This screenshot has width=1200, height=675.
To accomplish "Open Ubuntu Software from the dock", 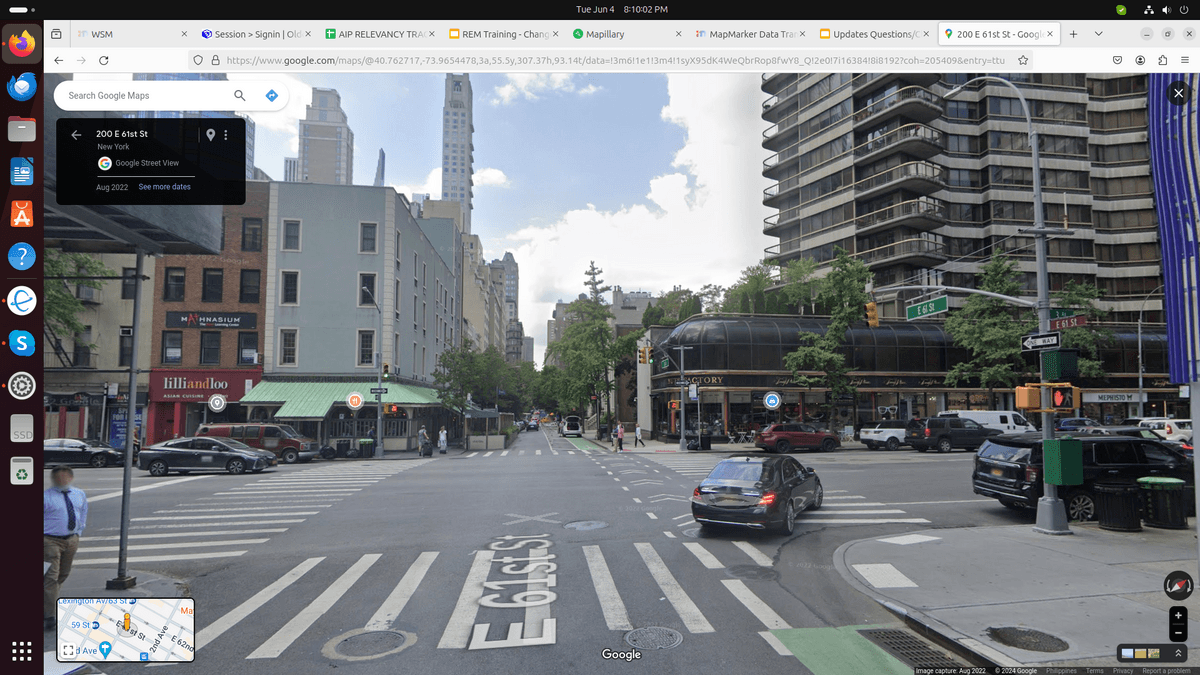I will tap(21, 214).
